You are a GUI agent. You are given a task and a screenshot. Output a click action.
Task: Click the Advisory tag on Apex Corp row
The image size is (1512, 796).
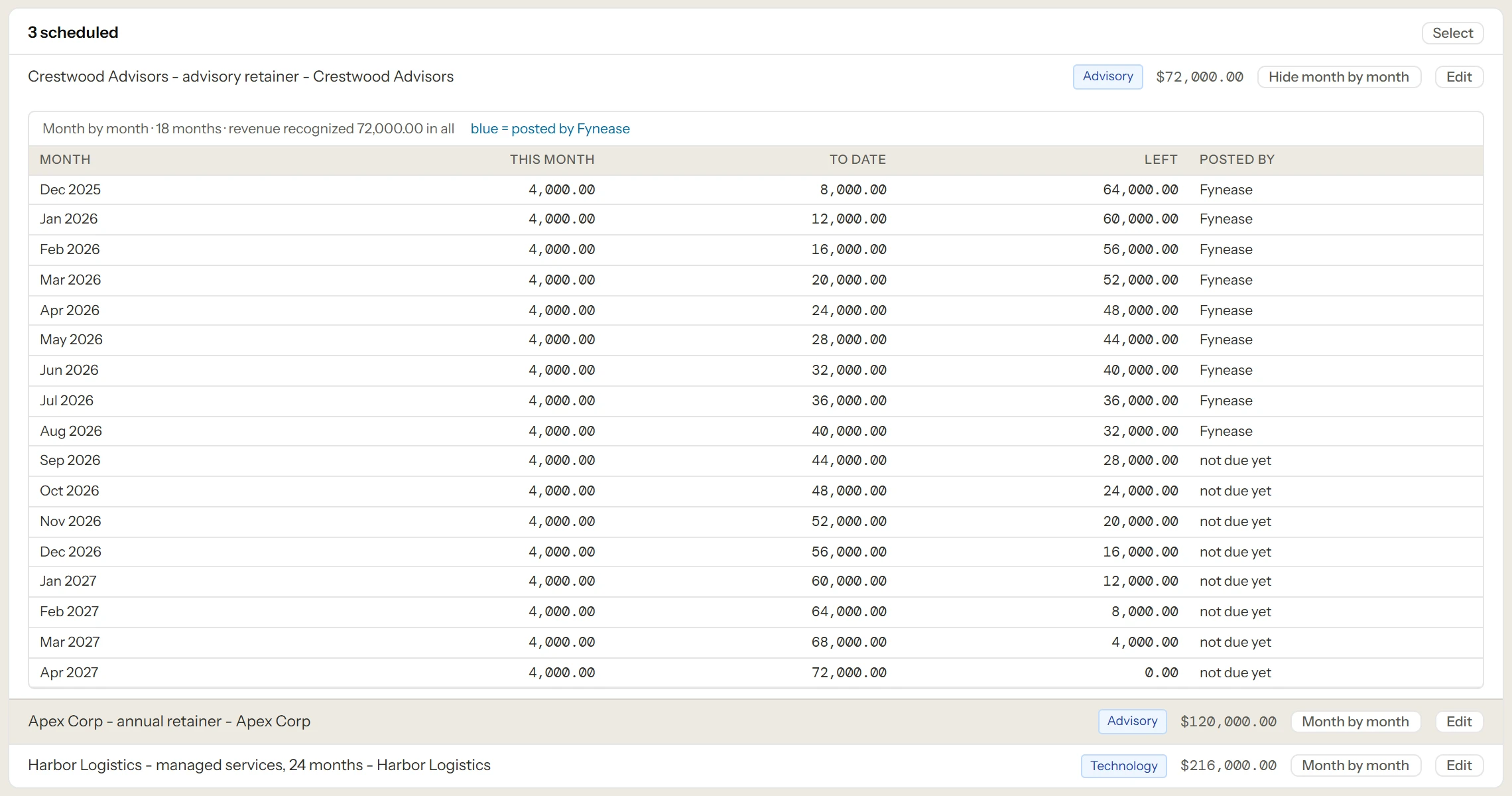pyautogui.click(x=1132, y=721)
